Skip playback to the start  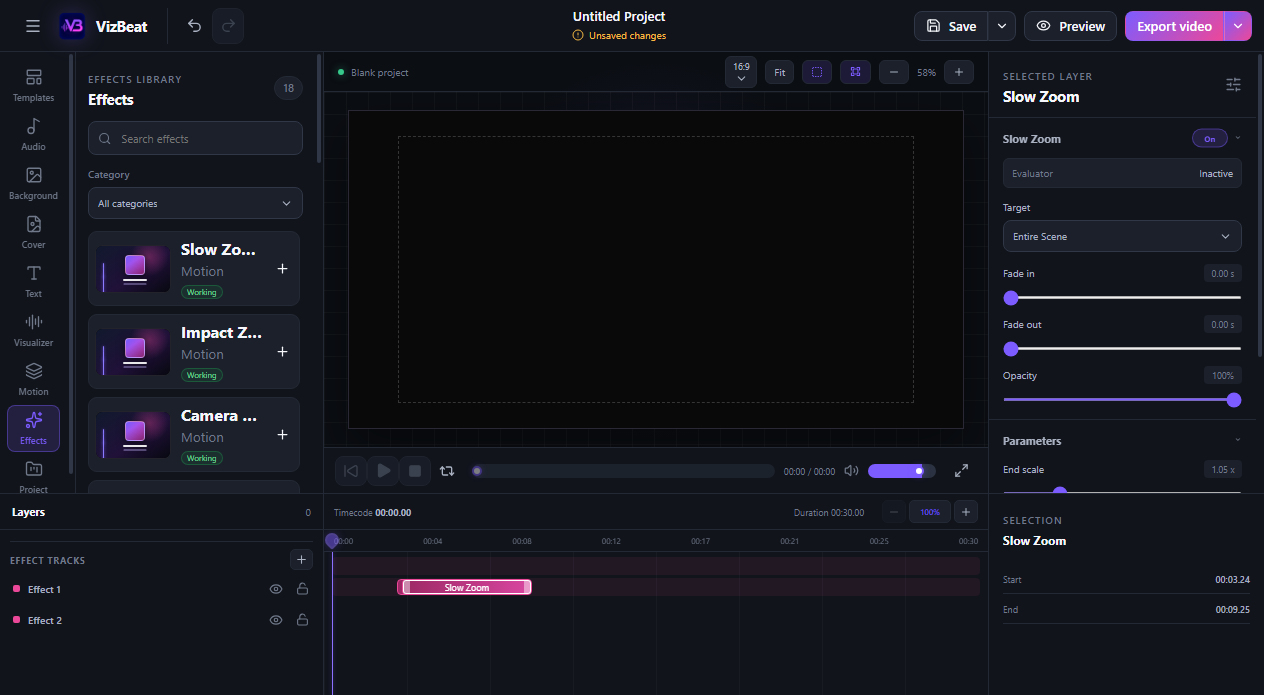click(351, 471)
